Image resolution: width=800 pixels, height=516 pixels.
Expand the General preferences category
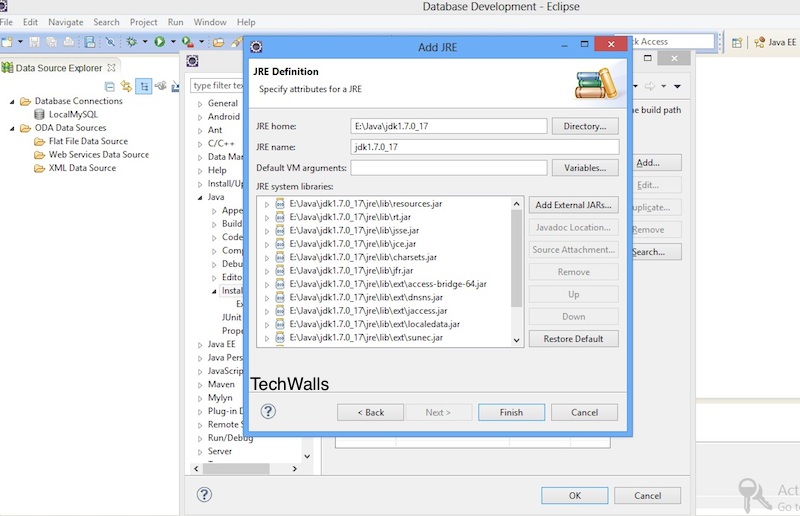coord(200,104)
